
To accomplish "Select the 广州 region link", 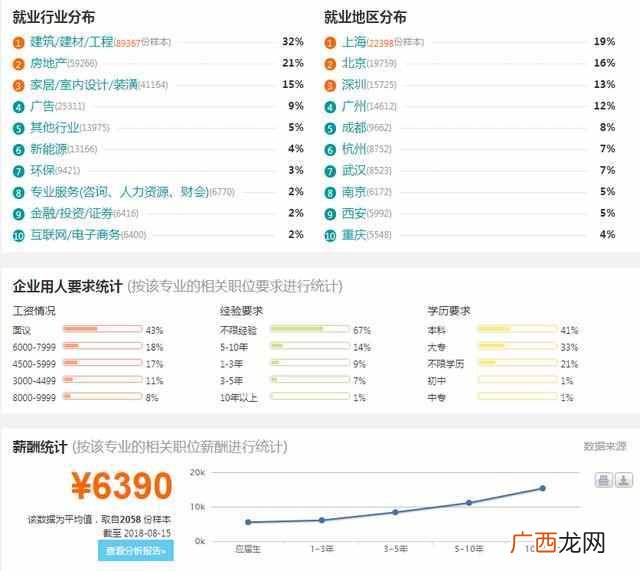I will tap(354, 106).
